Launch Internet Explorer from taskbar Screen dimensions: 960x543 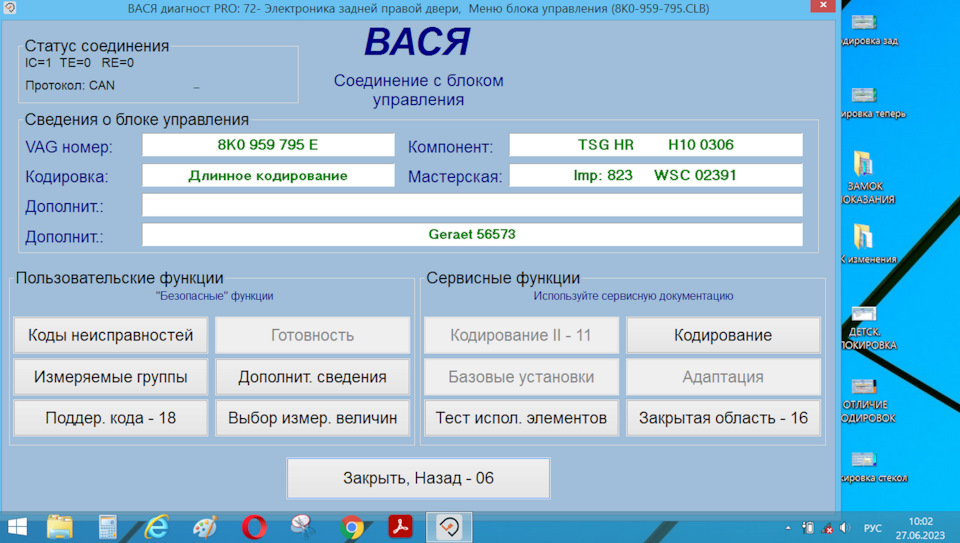(156, 527)
